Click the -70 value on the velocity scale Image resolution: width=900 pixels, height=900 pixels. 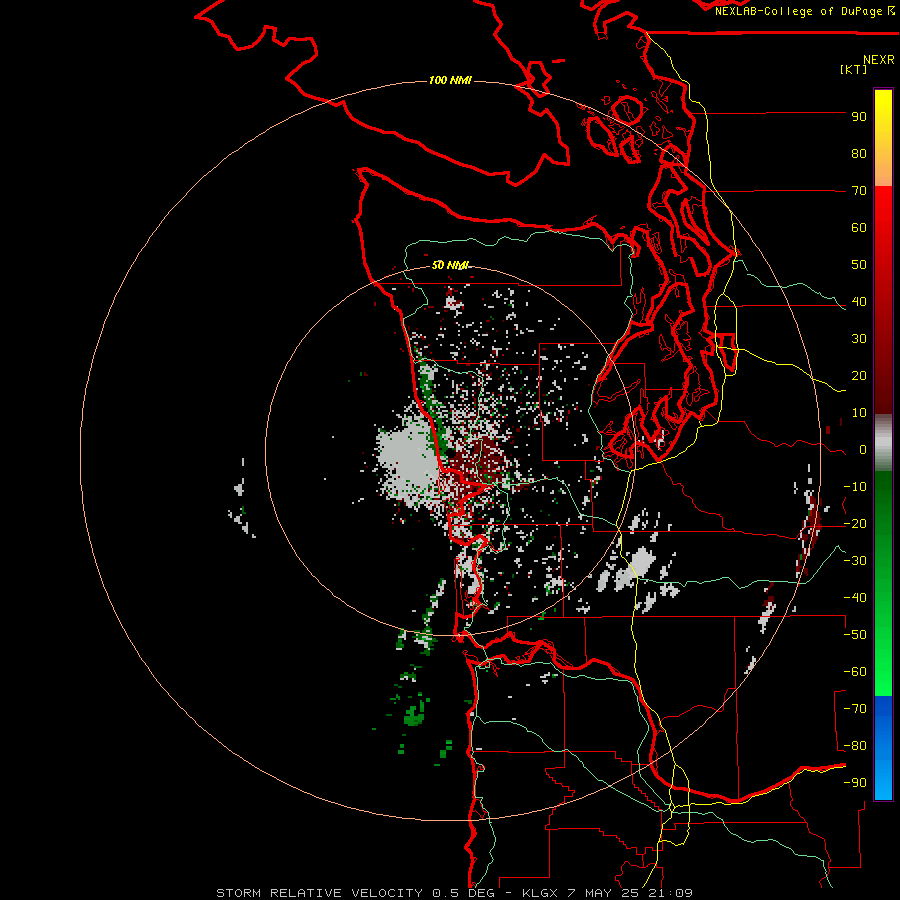point(855,709)
